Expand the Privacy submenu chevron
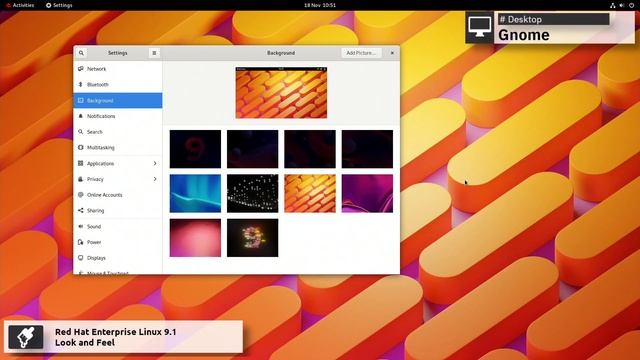Screen dimensions: 640x360 click(x=155, y=179)
